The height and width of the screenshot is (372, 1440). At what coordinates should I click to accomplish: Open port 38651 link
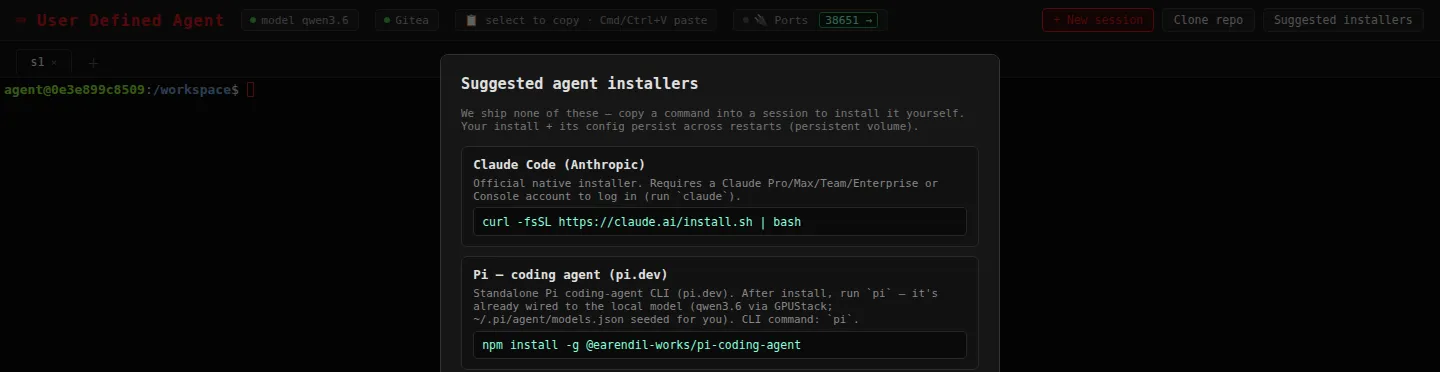(x=847, y=20)
